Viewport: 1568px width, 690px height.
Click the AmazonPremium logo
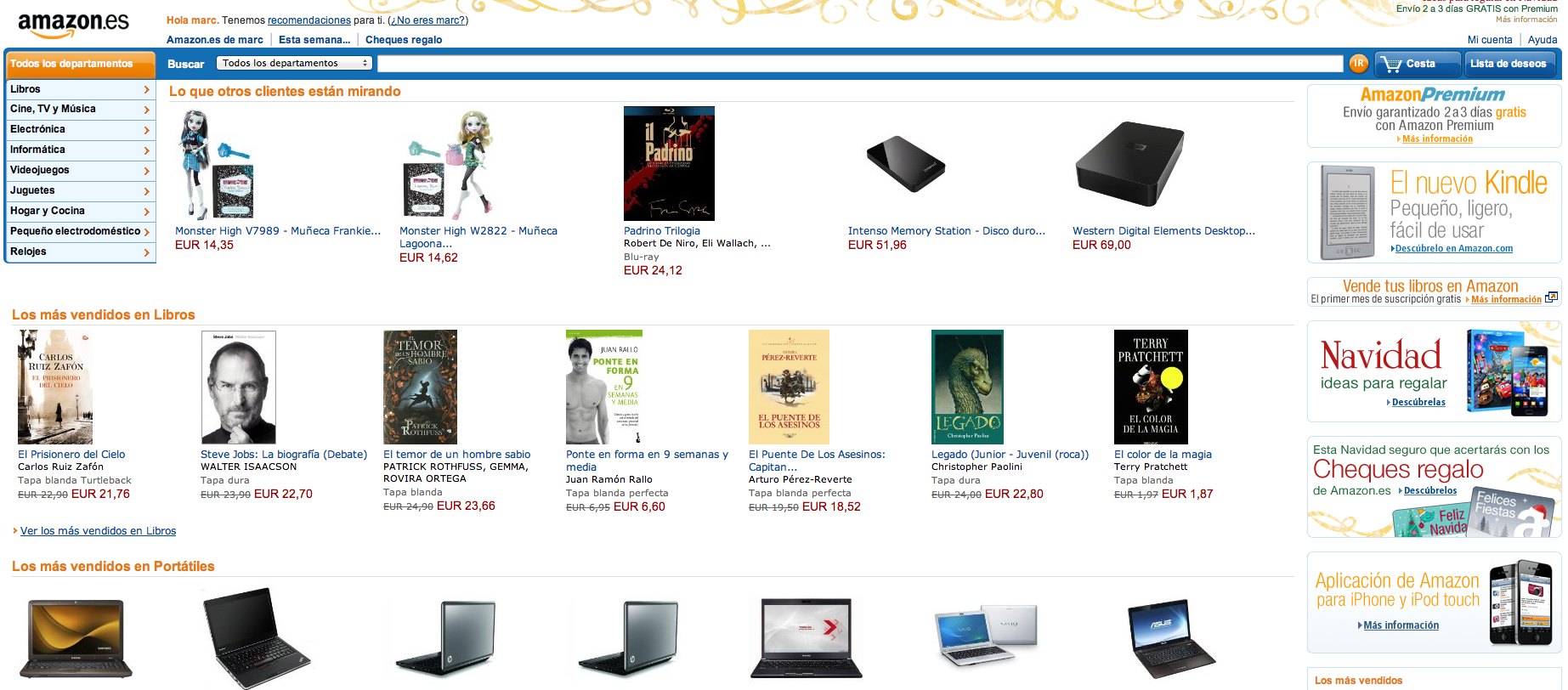(1432, 94)
